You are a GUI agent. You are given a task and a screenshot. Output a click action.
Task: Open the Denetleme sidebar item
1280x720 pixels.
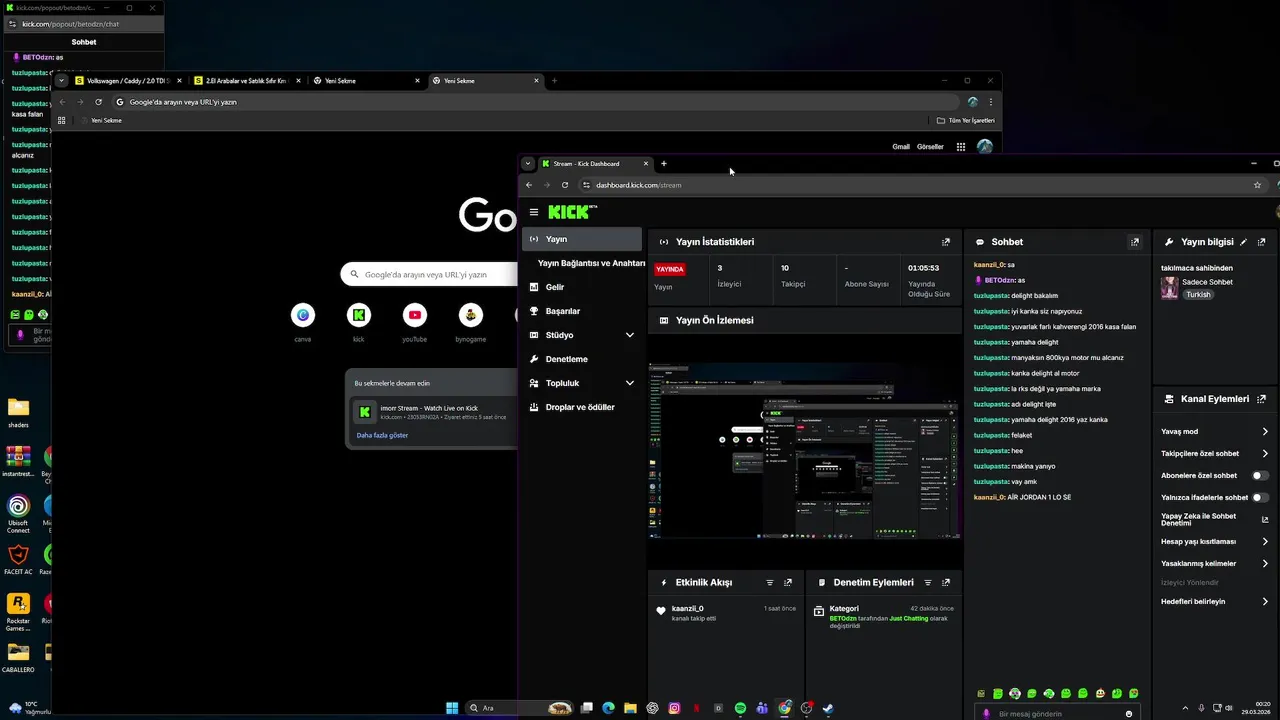point(582,359)
